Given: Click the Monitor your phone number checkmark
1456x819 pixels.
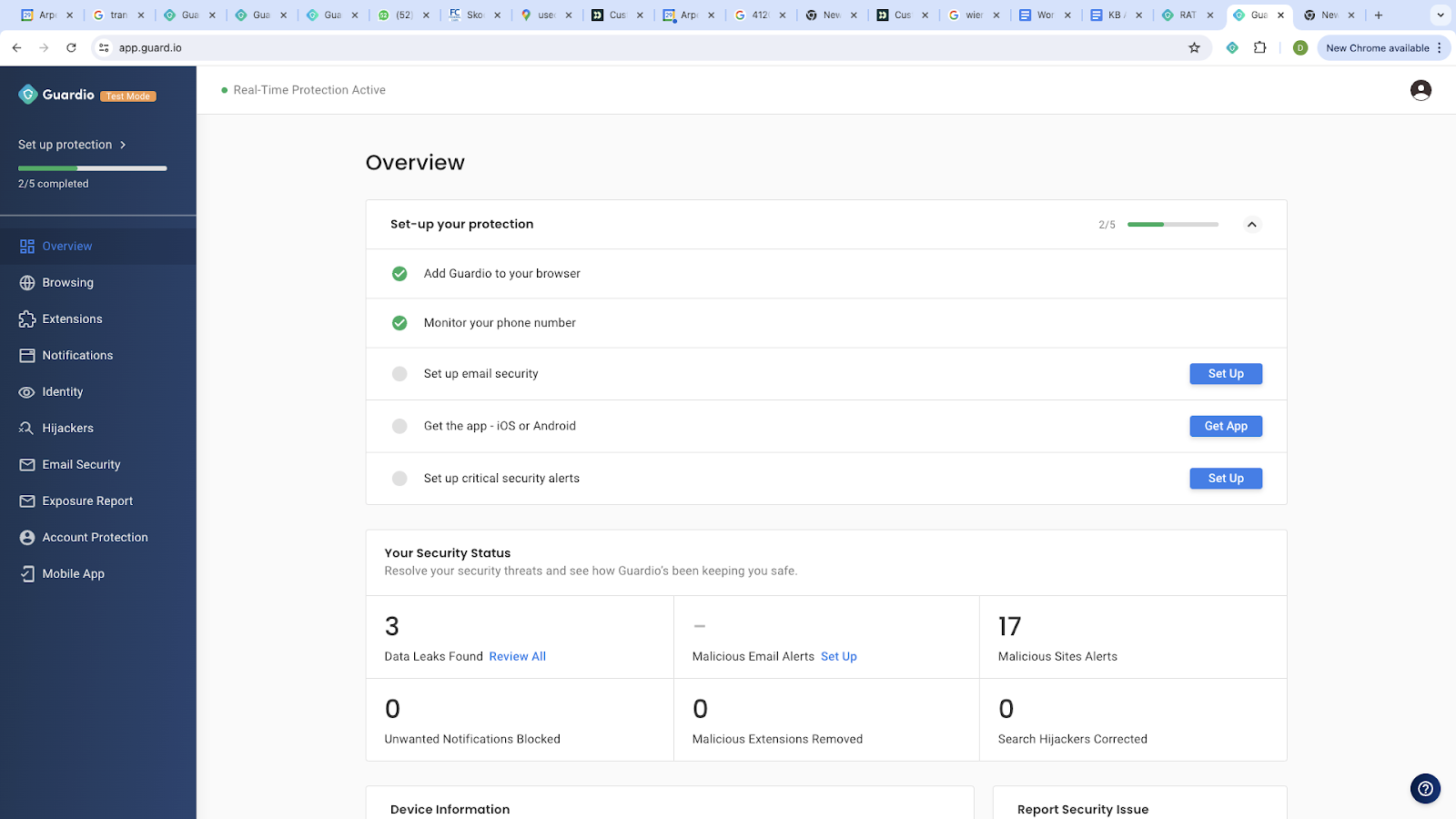Looking at the screenshot, I should coord(399,322).
